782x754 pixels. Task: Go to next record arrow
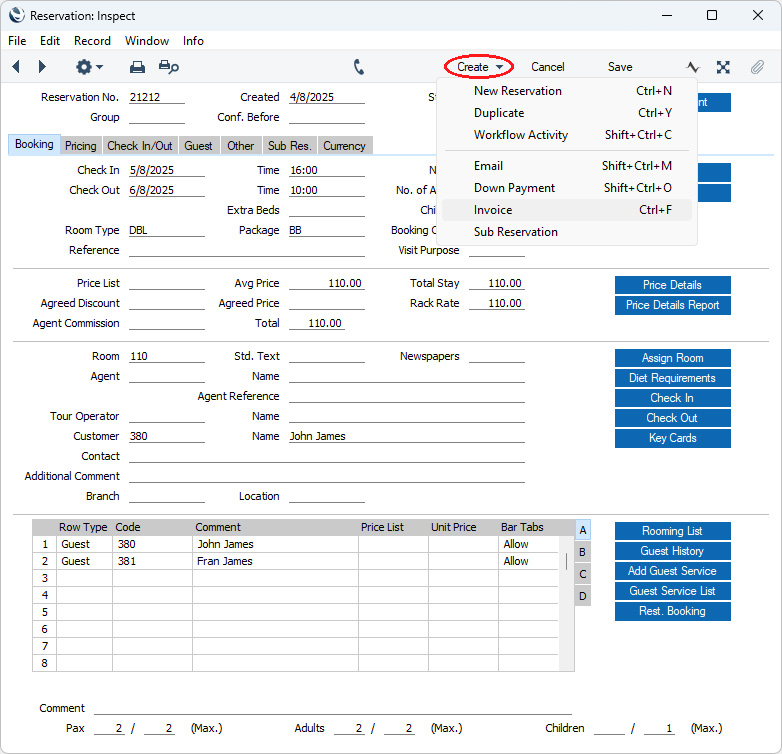click(x=42, y=66)
